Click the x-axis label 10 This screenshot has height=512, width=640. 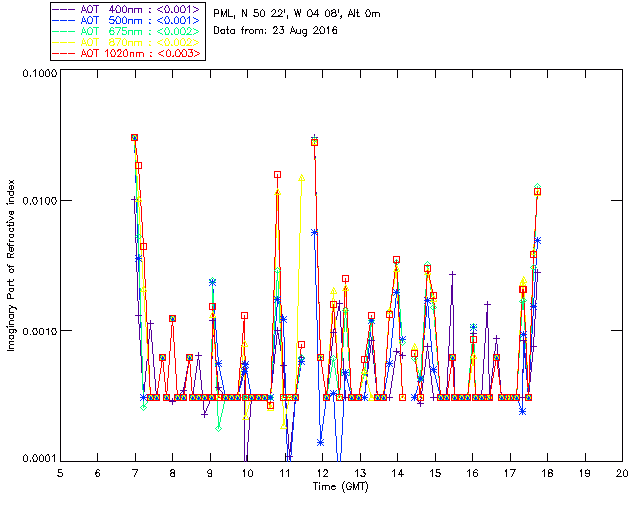point(247,473)
